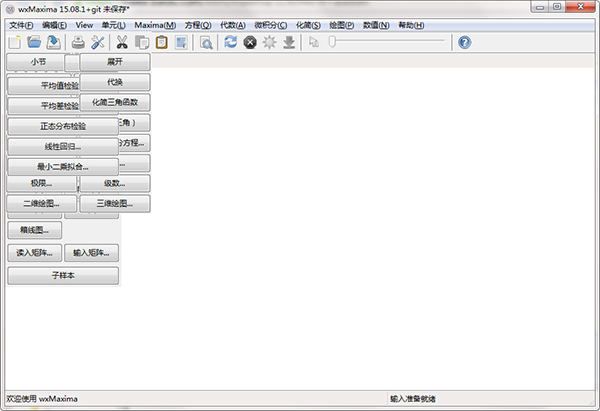Open the 帮助(H) menu

pos(411,25)
